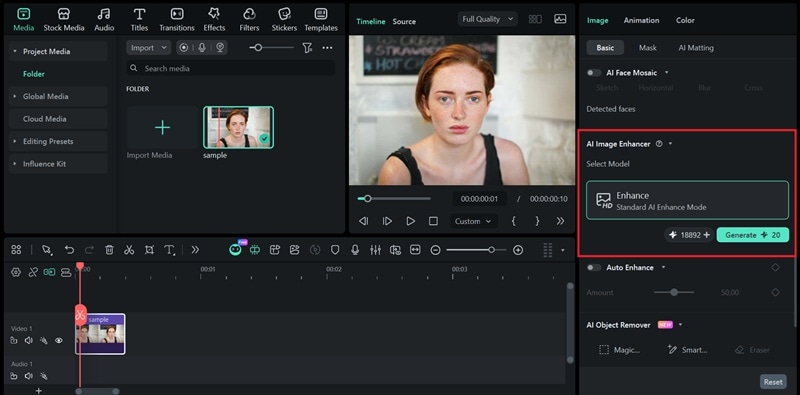Click the Search media field
Image resolution: width=800 pixels, height=395 pixels.
[231, 68]
